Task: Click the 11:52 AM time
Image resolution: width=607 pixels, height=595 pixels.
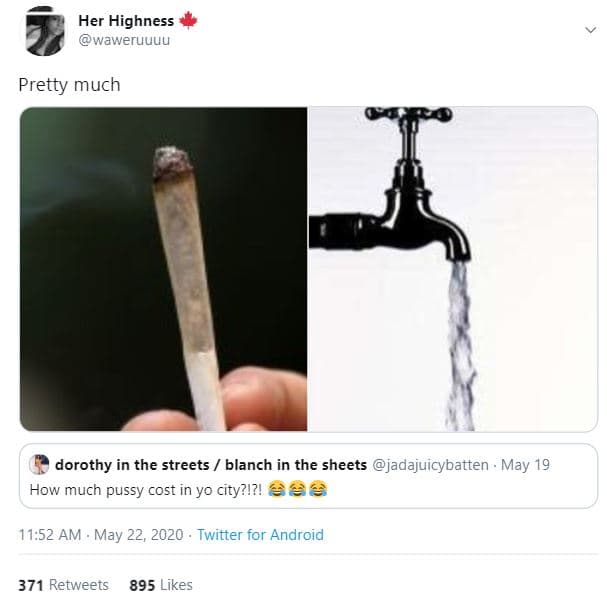Action: click(51, 535)
